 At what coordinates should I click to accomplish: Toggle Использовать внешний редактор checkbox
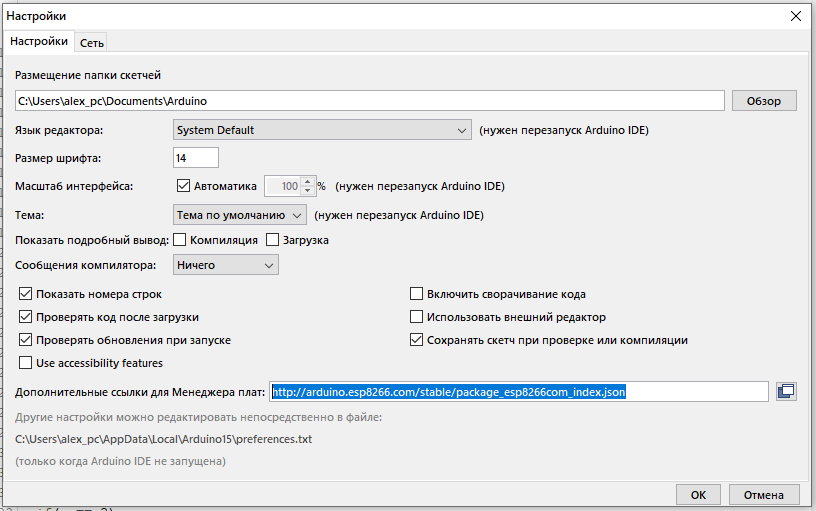(x=417, y=317)
